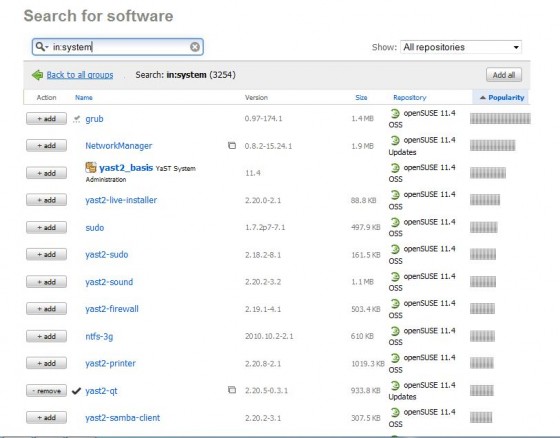Image resolution: width=560 pixels, height=438 pixels.
Task: Remove the yast2-qt package
Action: (46, 390)
